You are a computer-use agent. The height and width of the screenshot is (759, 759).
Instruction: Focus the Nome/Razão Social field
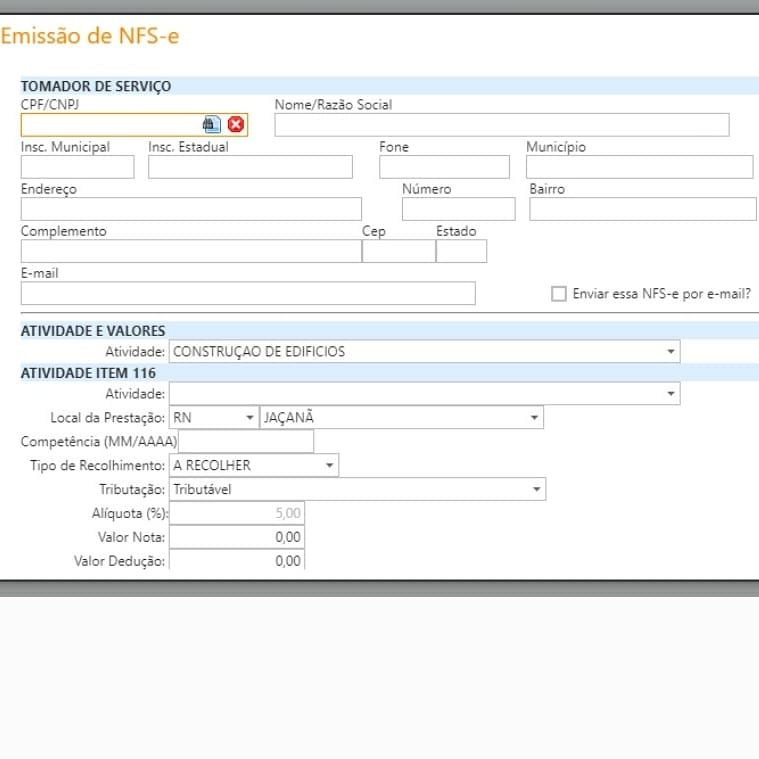(501, 125)
